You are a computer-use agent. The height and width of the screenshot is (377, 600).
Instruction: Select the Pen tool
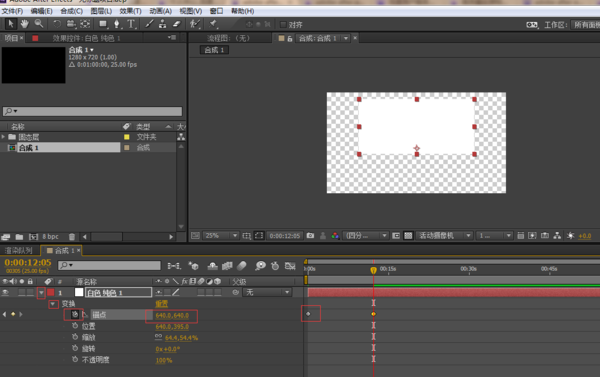[117, 24]
